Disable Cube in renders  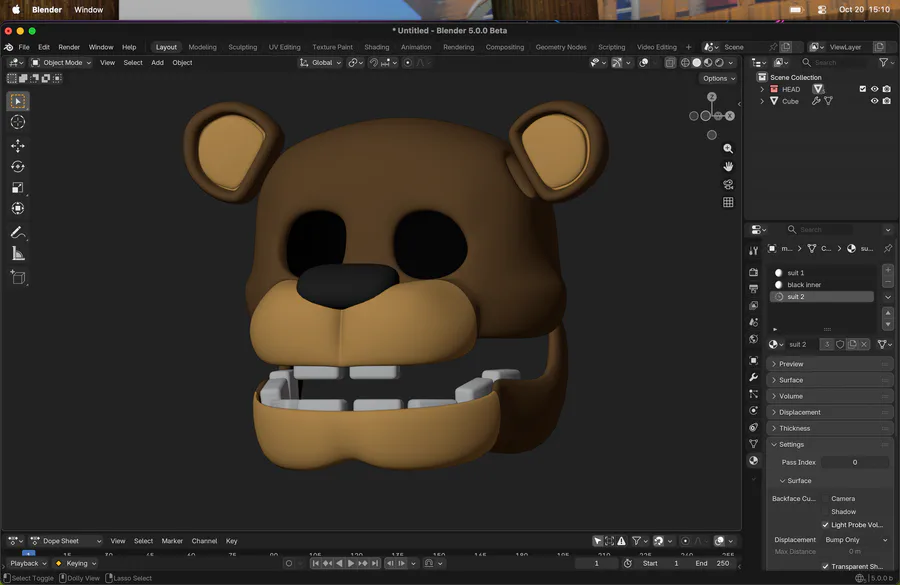pos(887,101)
